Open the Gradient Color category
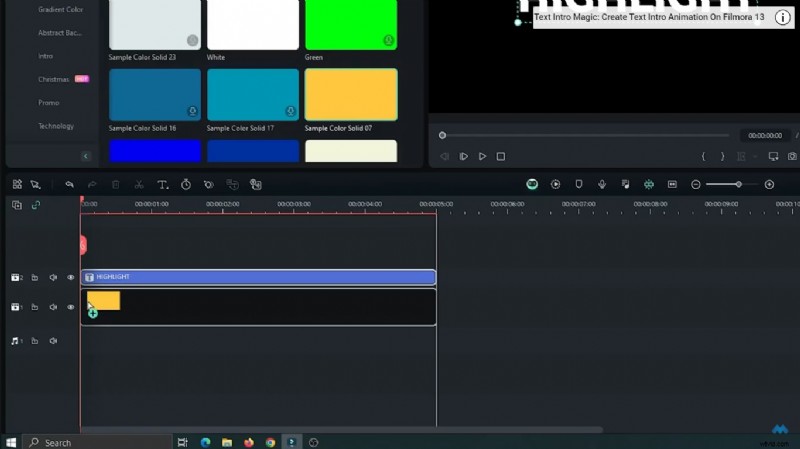 click(x=60, y=9)
